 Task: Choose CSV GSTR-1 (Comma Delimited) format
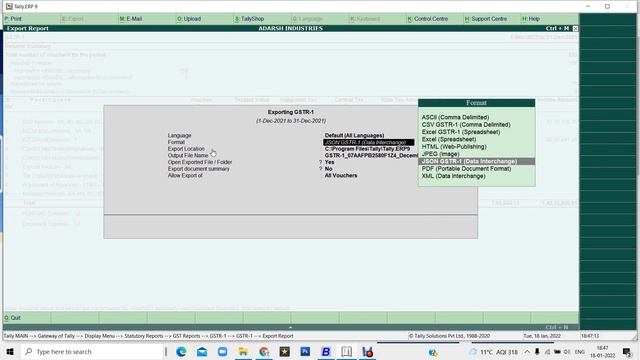click(466, 125)
